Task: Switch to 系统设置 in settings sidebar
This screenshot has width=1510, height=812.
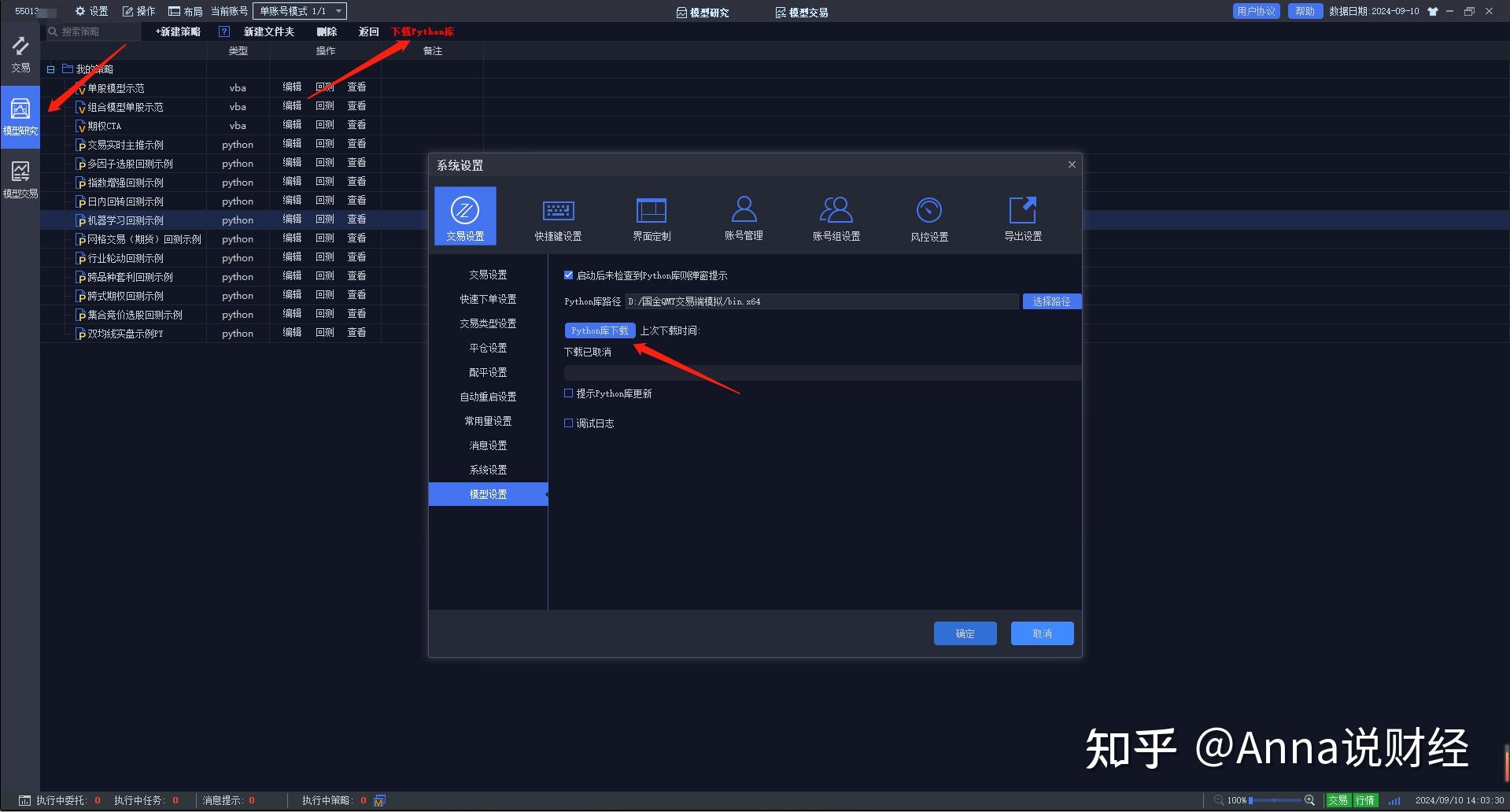Action: coord(488,469)
